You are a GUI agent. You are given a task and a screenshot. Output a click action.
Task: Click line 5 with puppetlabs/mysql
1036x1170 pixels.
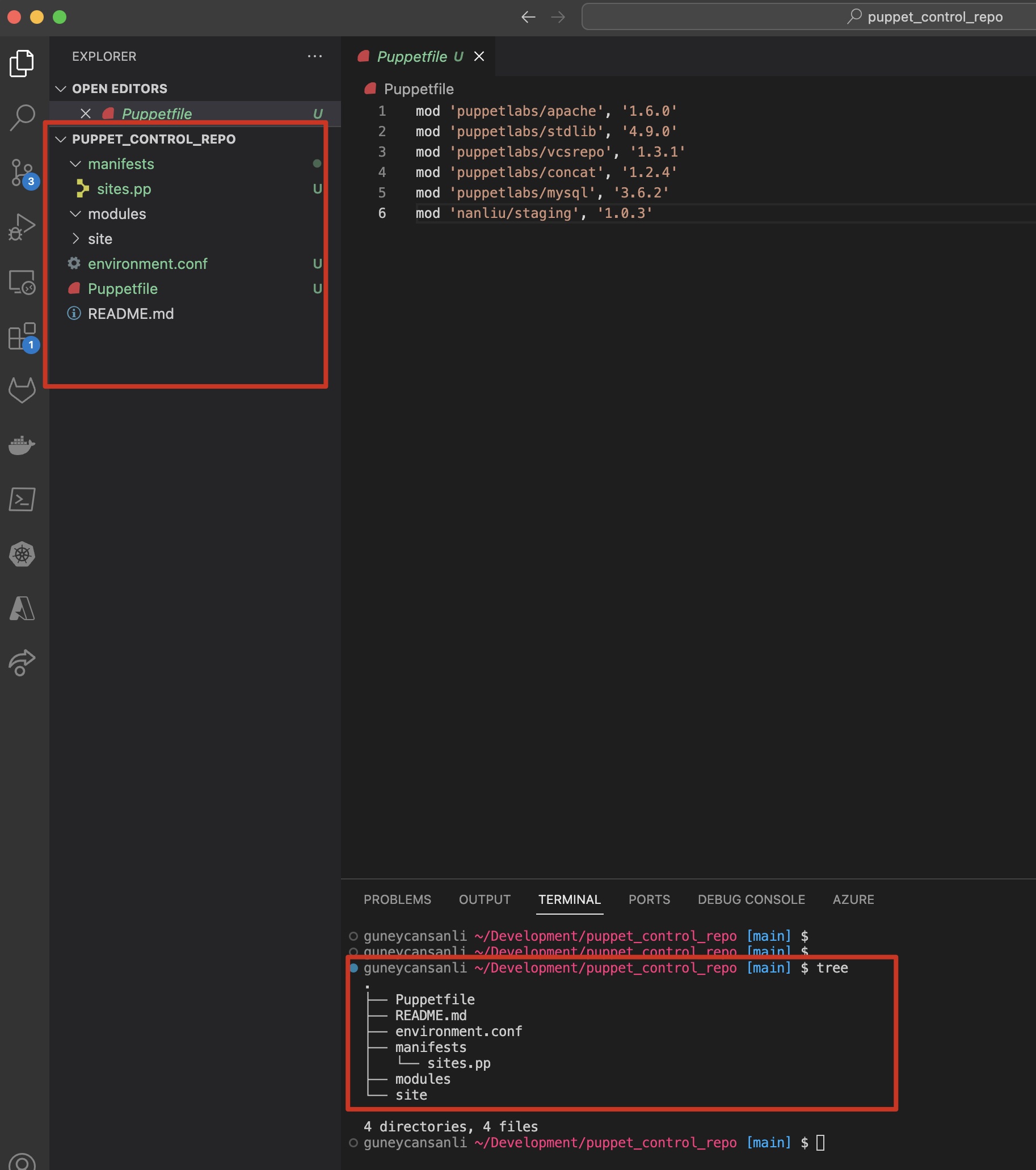542,192
